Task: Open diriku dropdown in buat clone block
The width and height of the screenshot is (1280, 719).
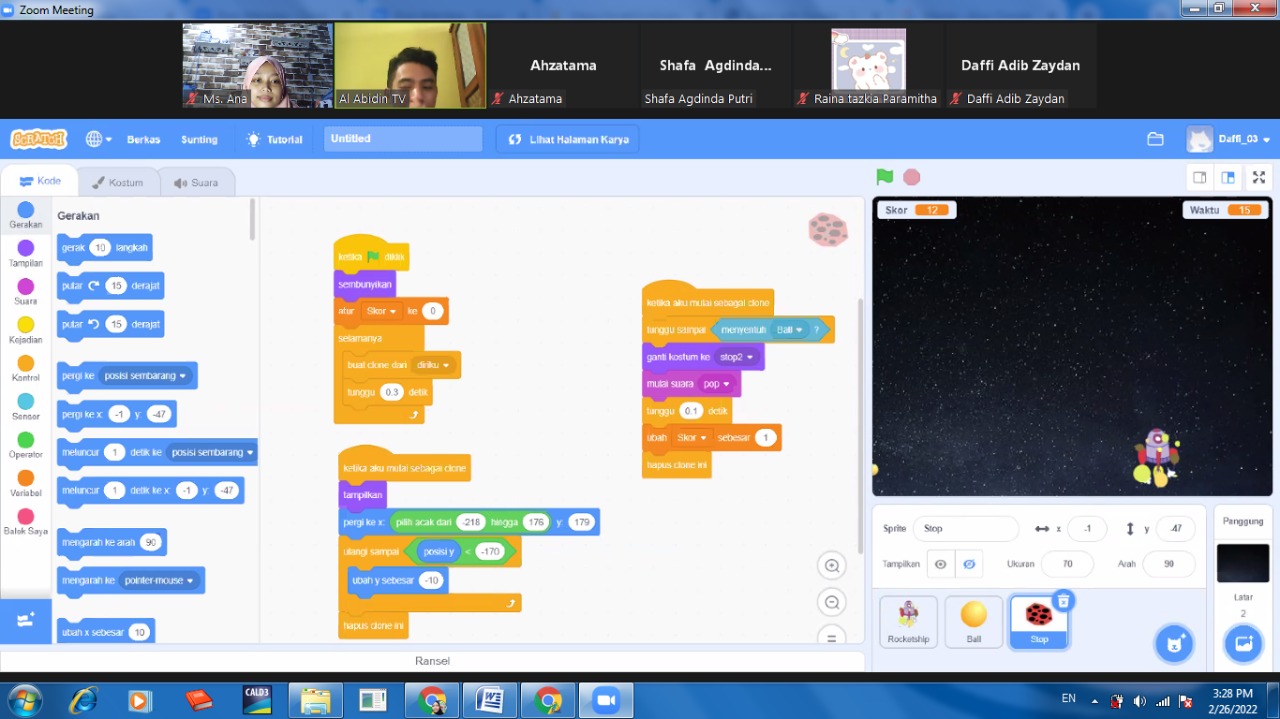Action: [x=434, y=365]
